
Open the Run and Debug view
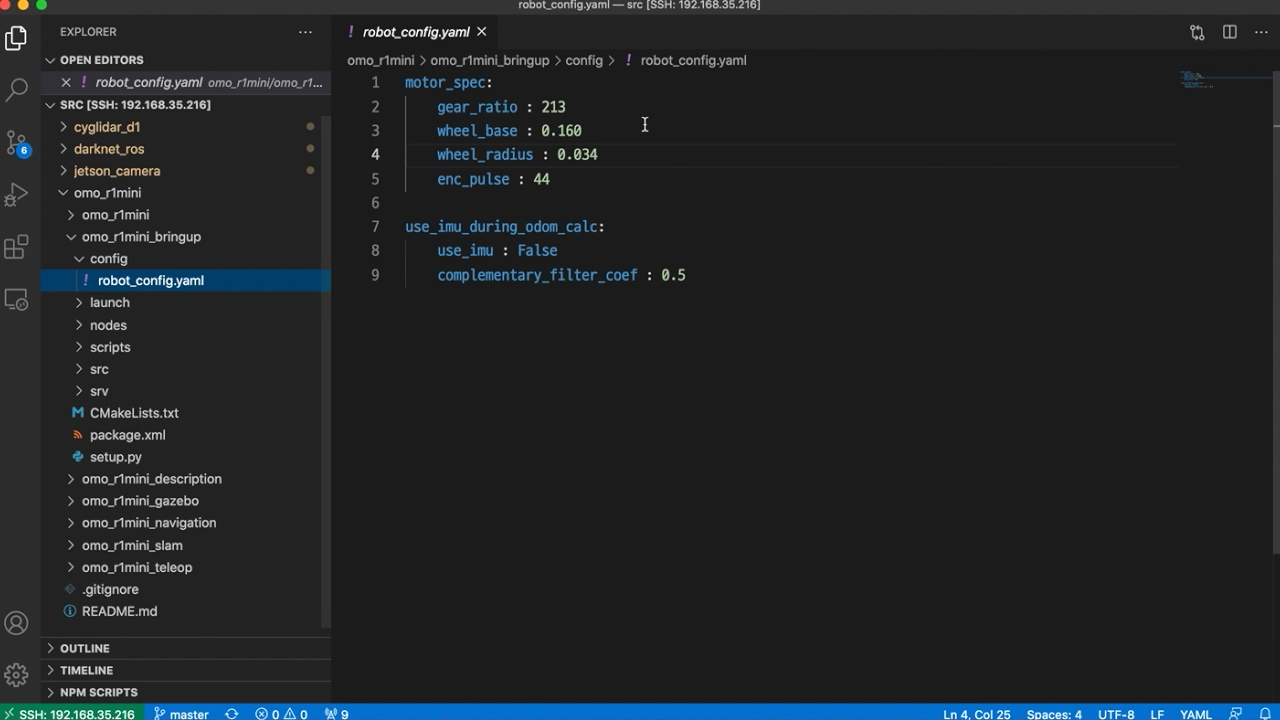[x=16, y=194]
